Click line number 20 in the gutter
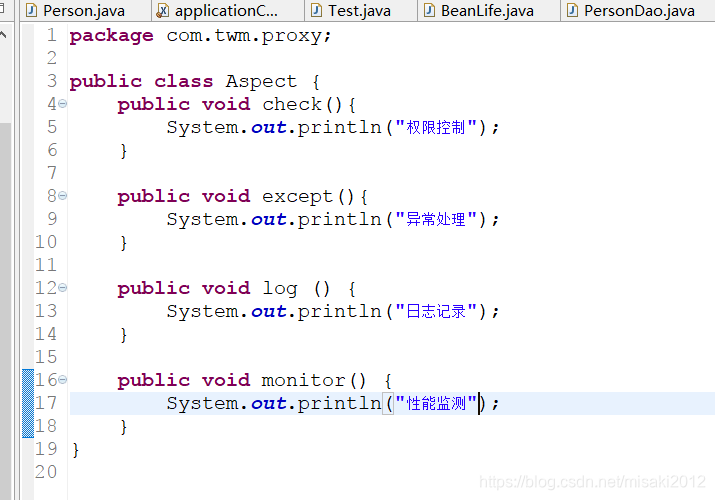This screenshot has width=715, height=500. [46, 472]
